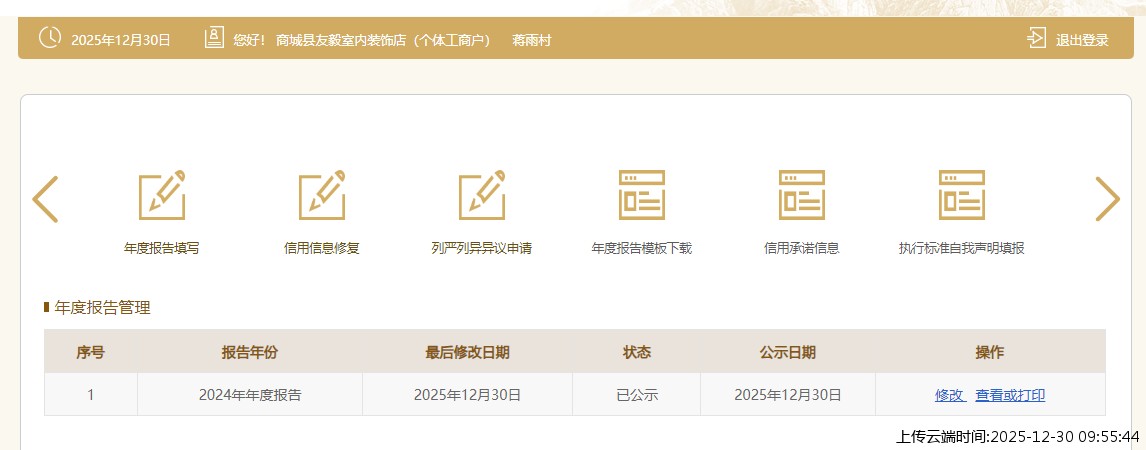Open the 信用承诺信息 icon
This screenshot has height=450, width=1146.
pyautogui.click(x=802, y=195)
